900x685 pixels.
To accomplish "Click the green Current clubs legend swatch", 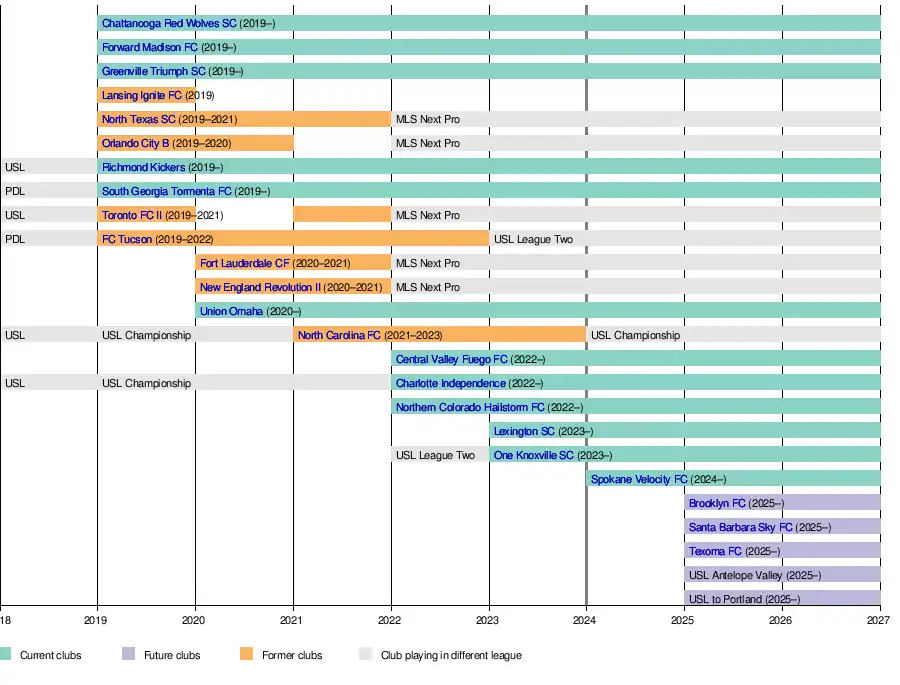I will (5, 655).
